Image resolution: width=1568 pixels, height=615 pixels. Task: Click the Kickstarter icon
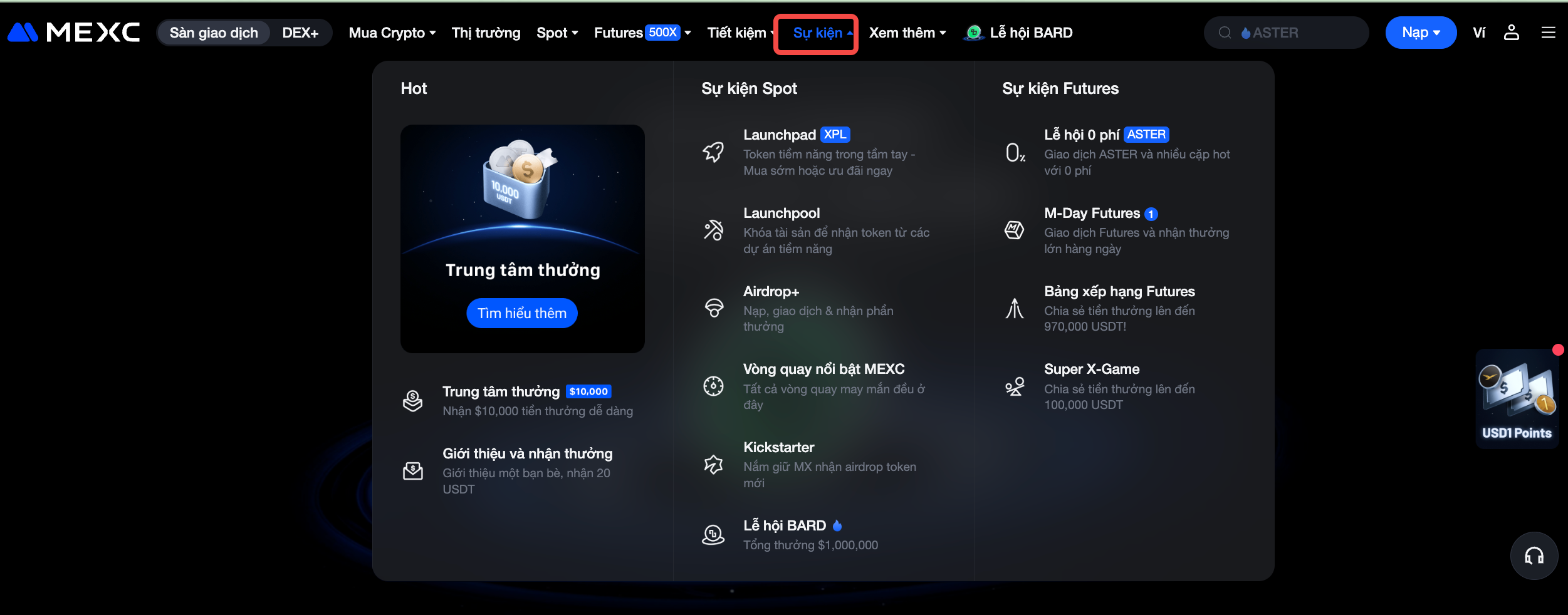[713, 464]
